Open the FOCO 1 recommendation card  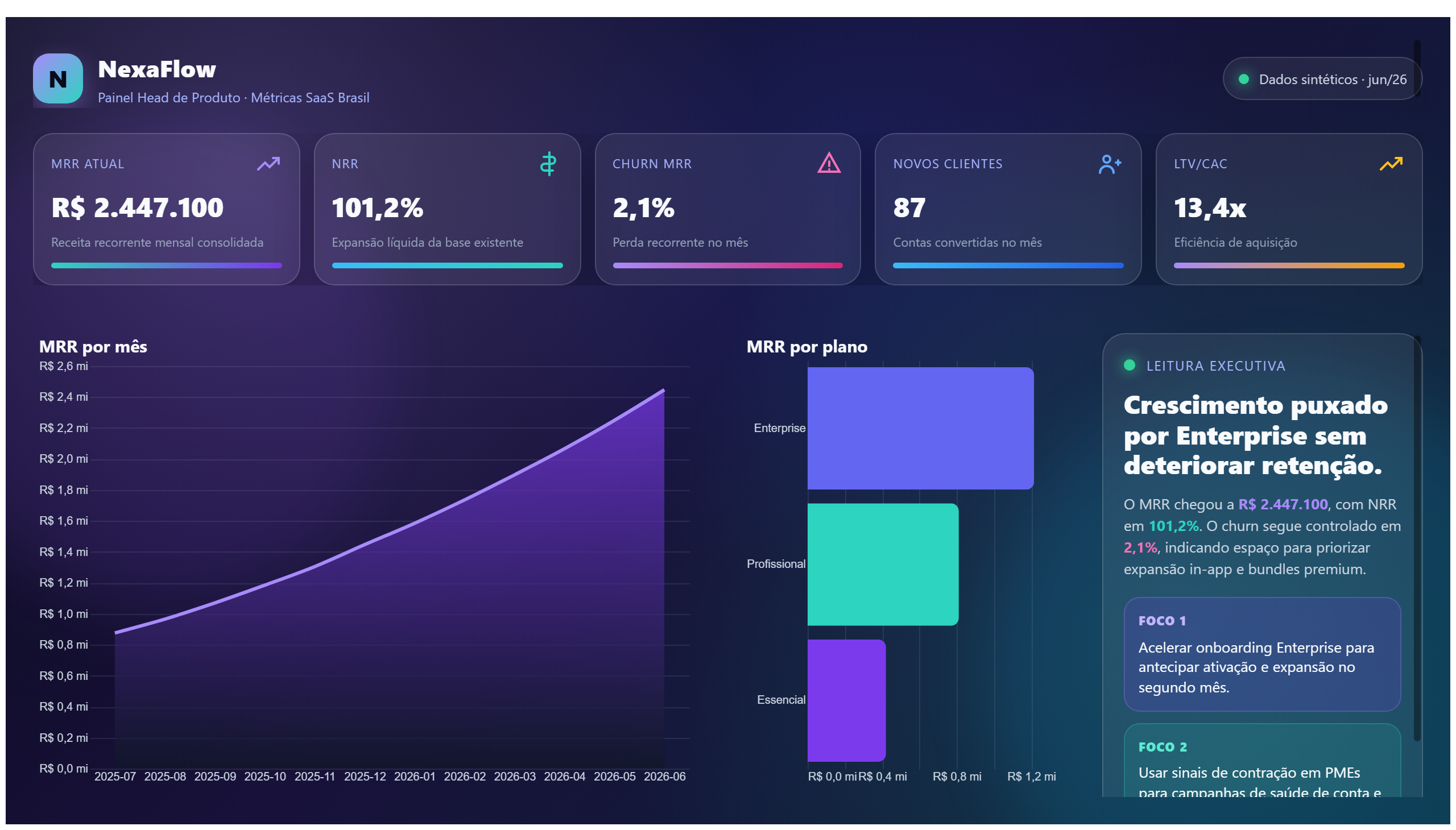coord(1261,654)
